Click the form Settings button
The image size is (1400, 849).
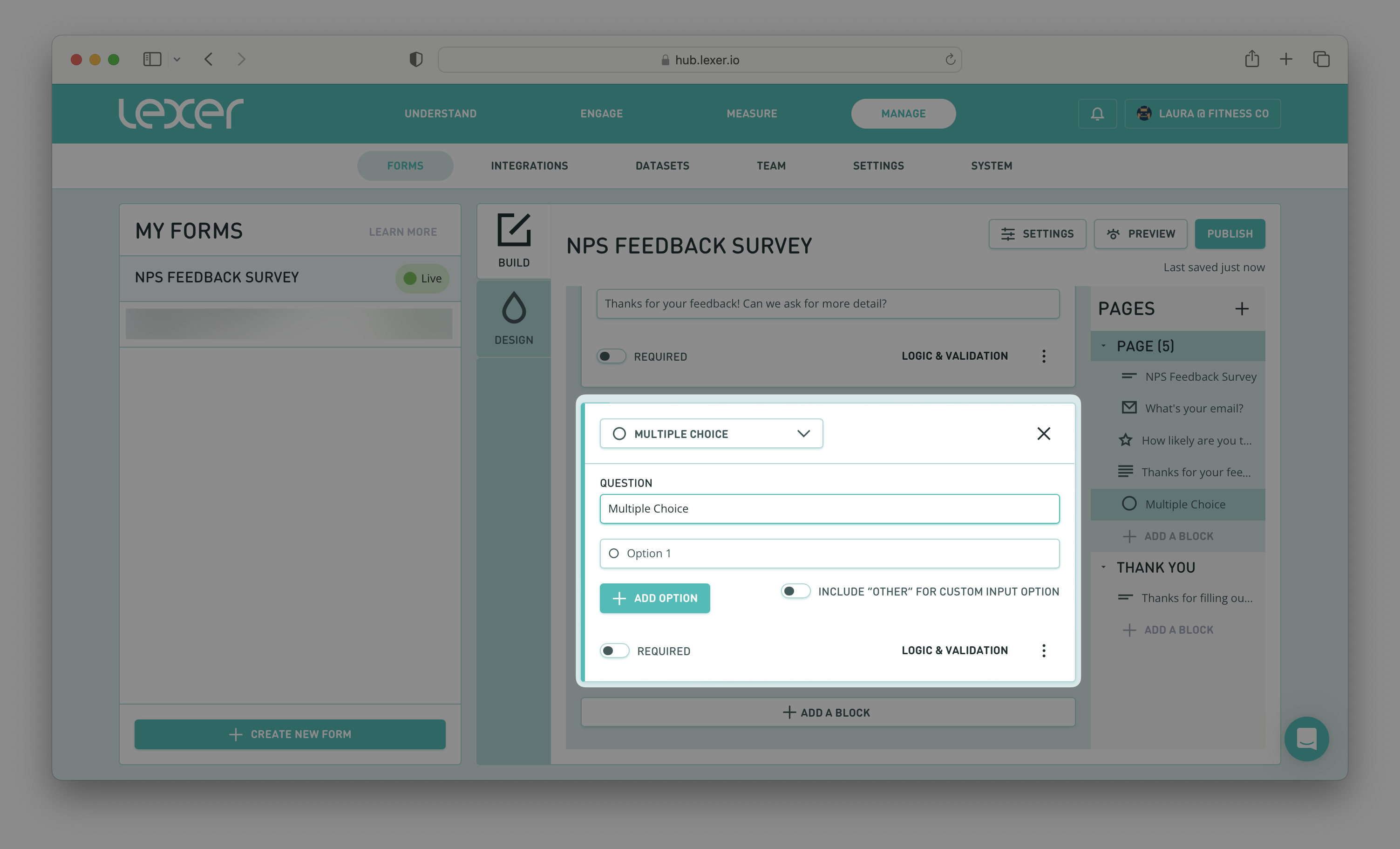[1037, 234]
